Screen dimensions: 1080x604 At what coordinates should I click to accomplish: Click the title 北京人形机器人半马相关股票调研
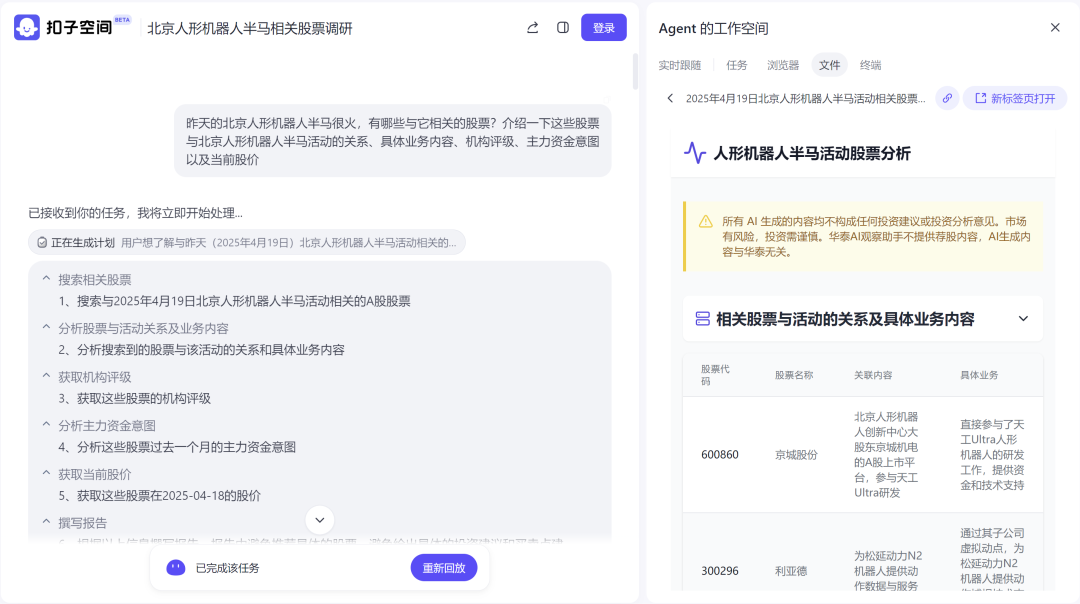pyautogui.click(x=250, y=28)
